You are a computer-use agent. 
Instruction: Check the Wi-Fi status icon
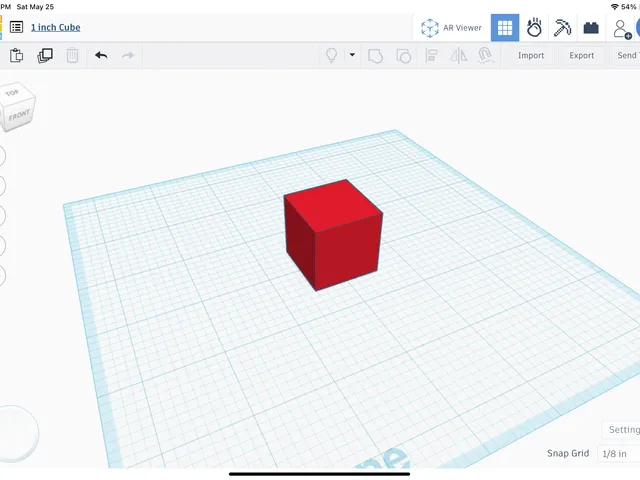614,7
